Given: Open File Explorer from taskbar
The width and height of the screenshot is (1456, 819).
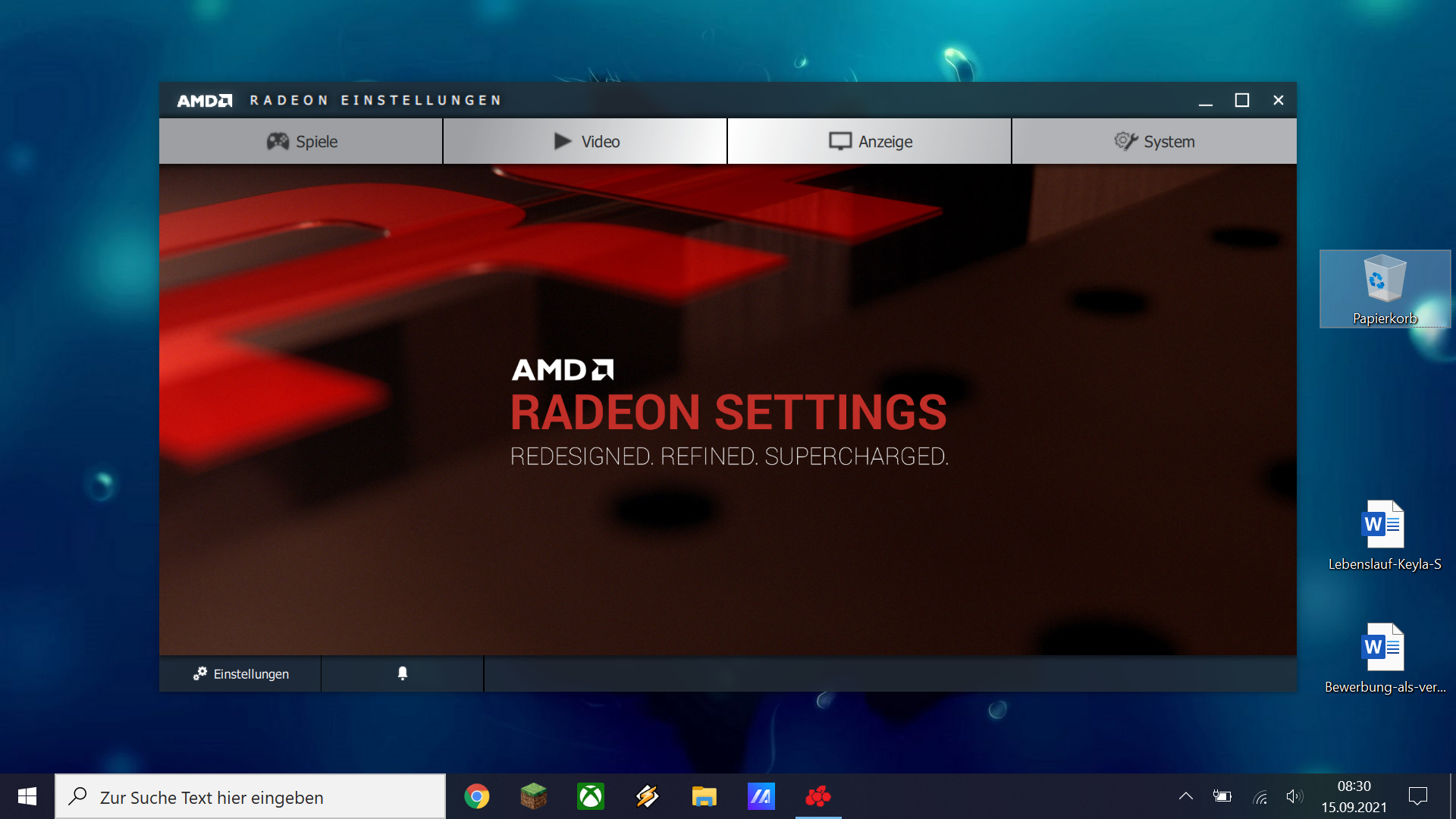Looking at the screenshot, I should [x=704, y=796].
